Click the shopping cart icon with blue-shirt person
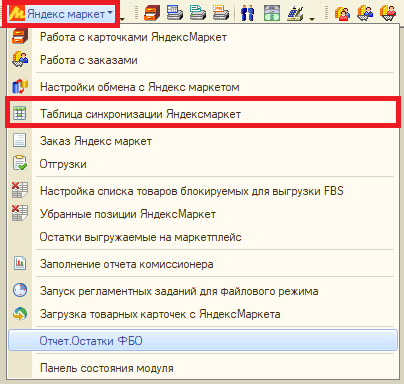 [x=365, y=14]
